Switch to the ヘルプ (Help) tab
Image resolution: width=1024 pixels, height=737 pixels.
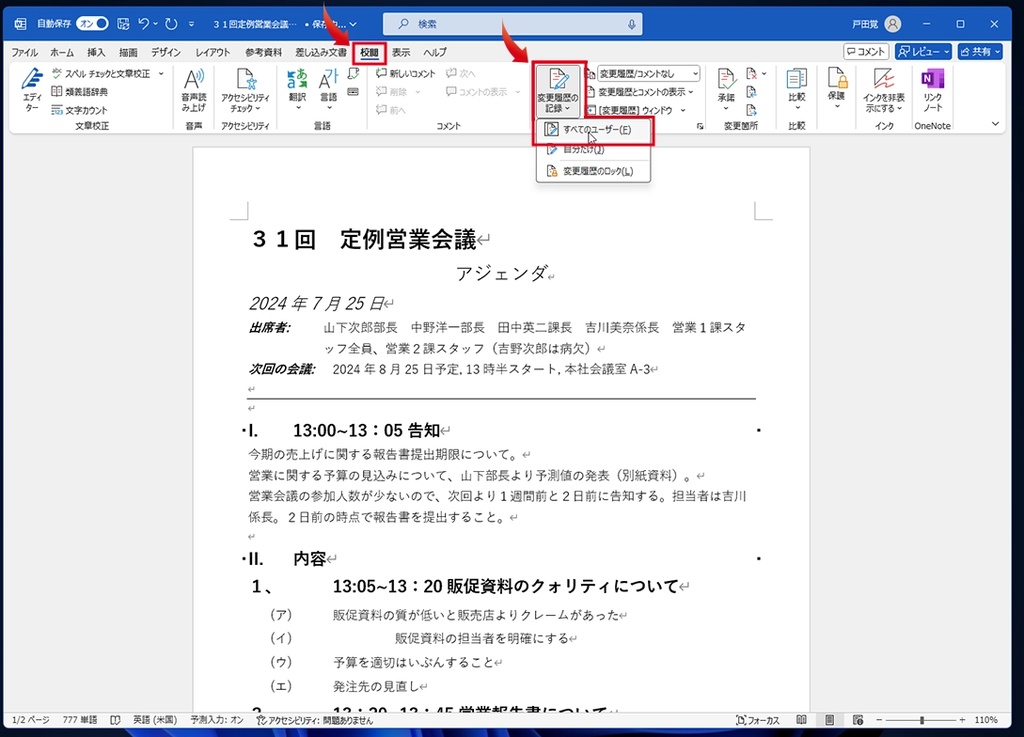pos(434,52)
